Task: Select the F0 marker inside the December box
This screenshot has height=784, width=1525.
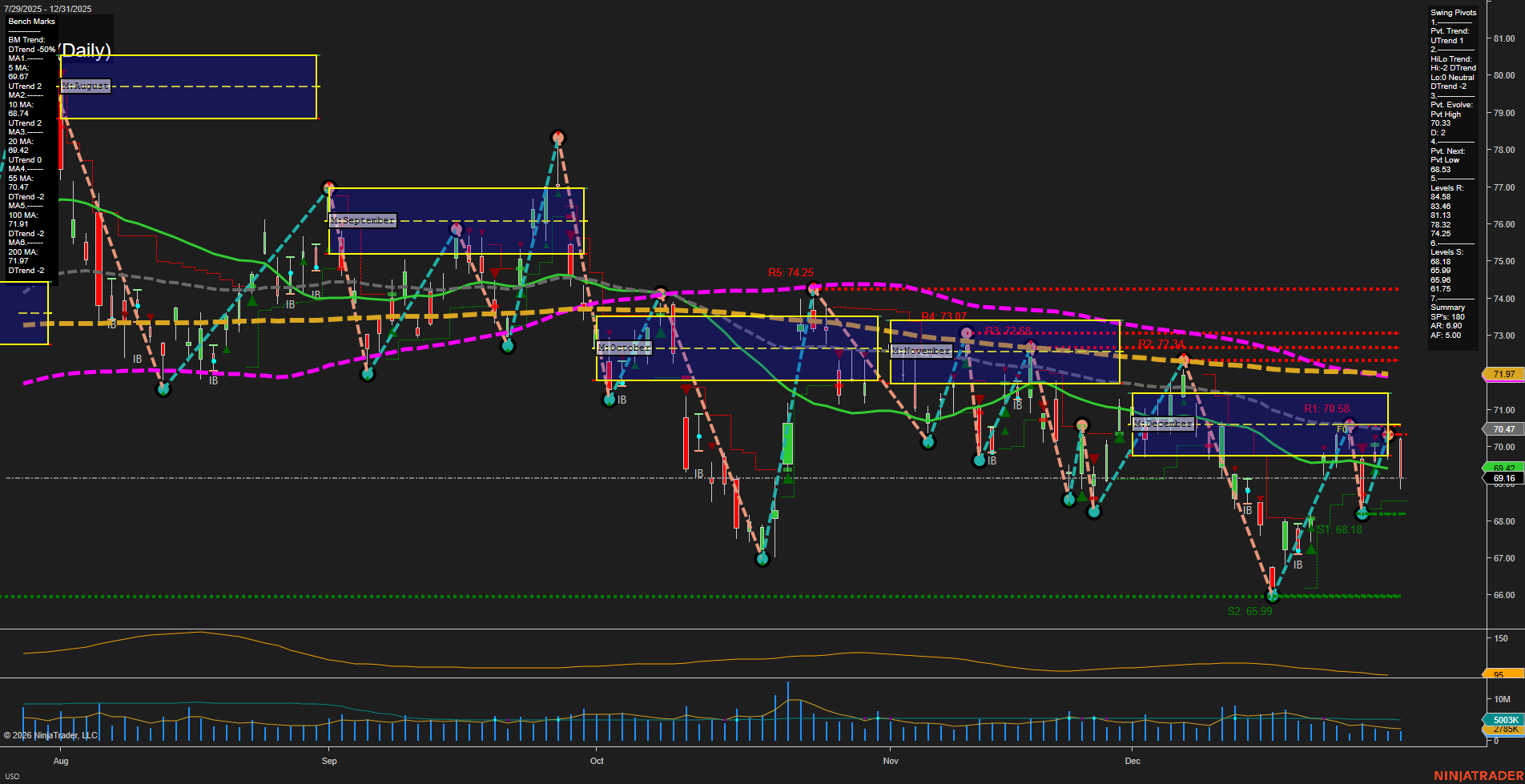Action: click(x=1342, y=429)
